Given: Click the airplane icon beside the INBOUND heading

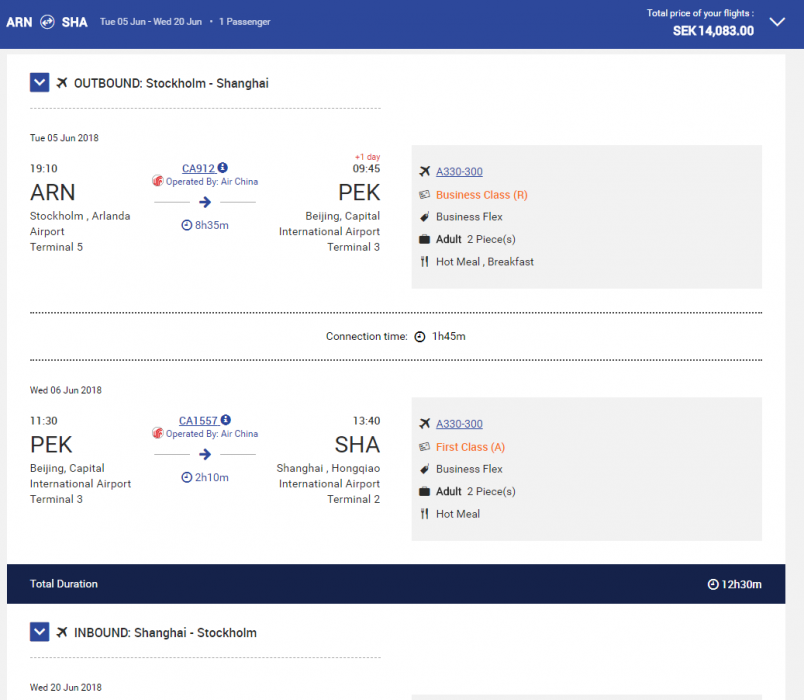Looking at the screenshot, I should [x=62, y=632].
